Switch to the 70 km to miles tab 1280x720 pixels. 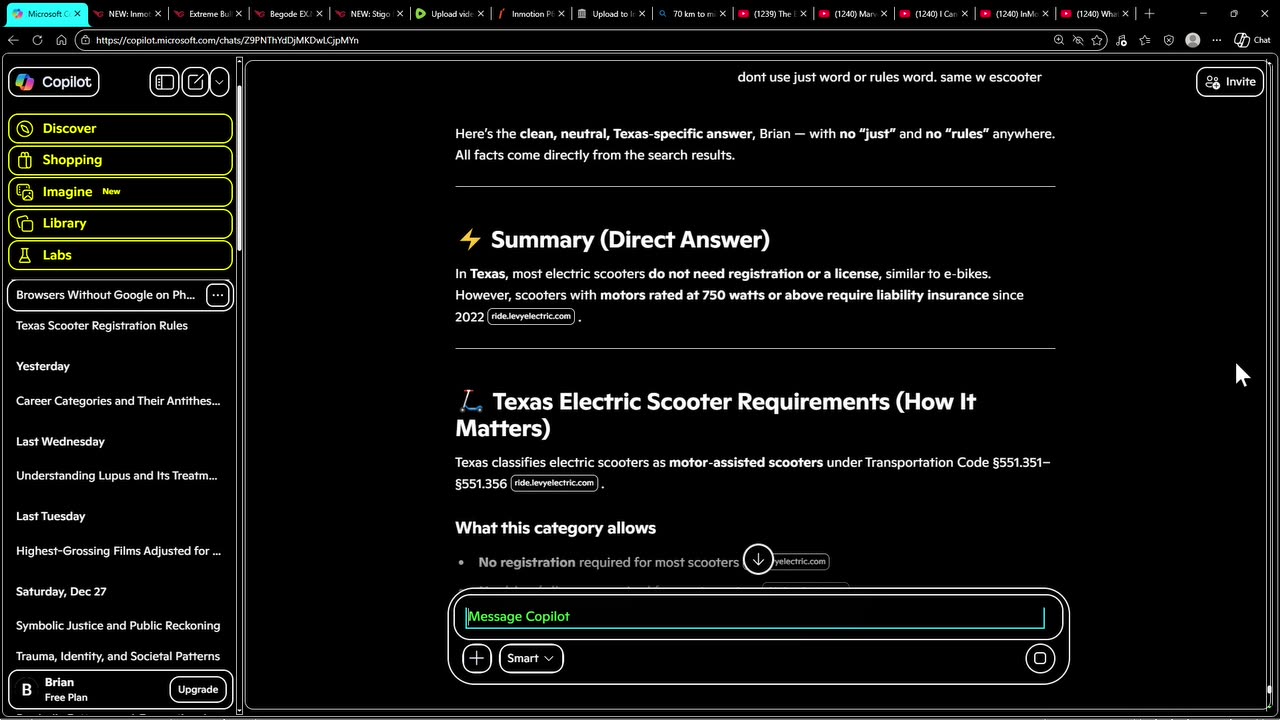point(694,14)
